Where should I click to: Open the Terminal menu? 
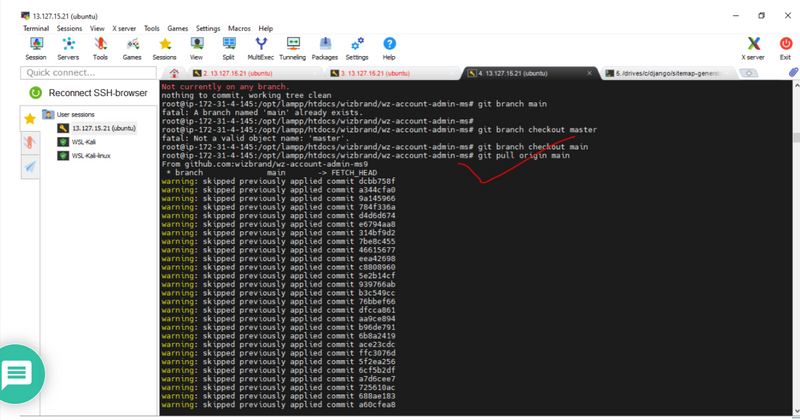point(36,29)
